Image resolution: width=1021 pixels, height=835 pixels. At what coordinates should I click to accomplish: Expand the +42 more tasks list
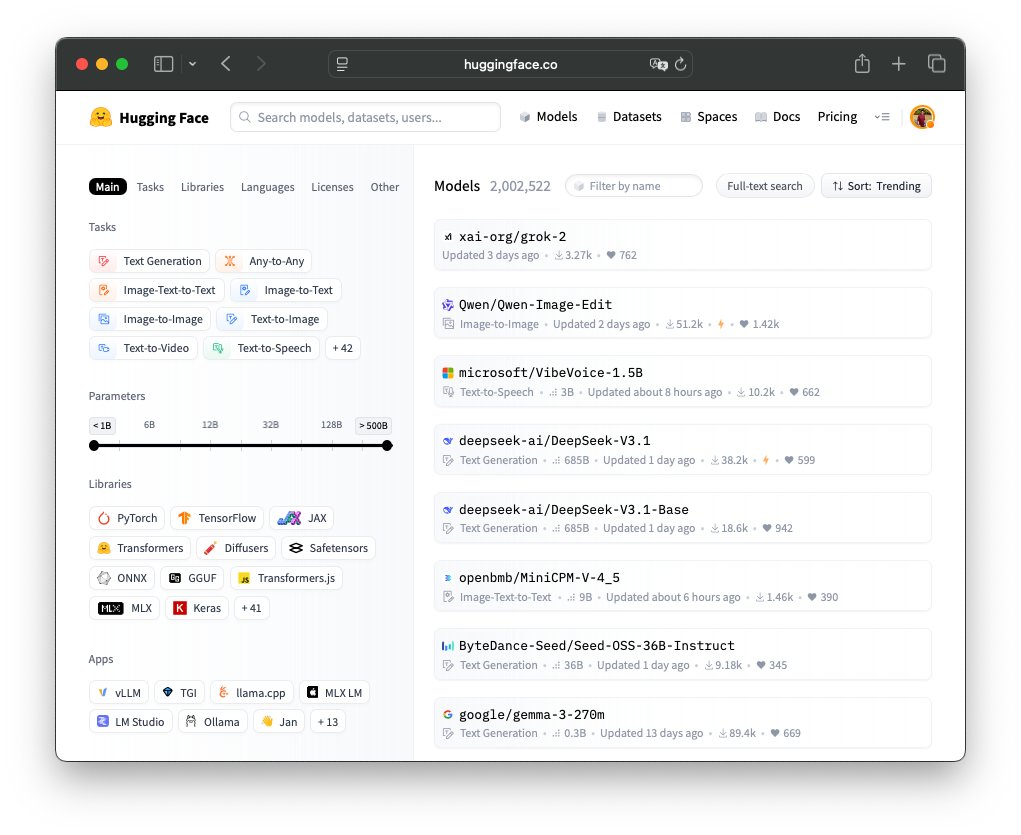tap(343, 348)
